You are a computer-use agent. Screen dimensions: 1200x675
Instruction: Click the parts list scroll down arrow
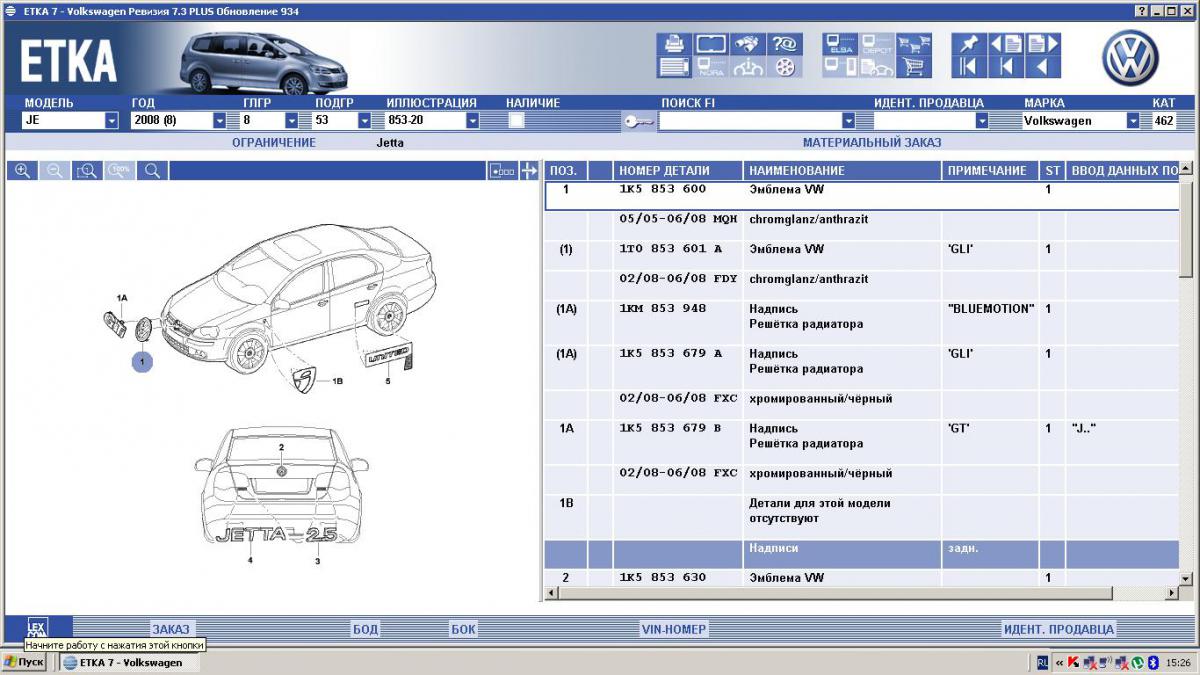tap(1186, 578)
